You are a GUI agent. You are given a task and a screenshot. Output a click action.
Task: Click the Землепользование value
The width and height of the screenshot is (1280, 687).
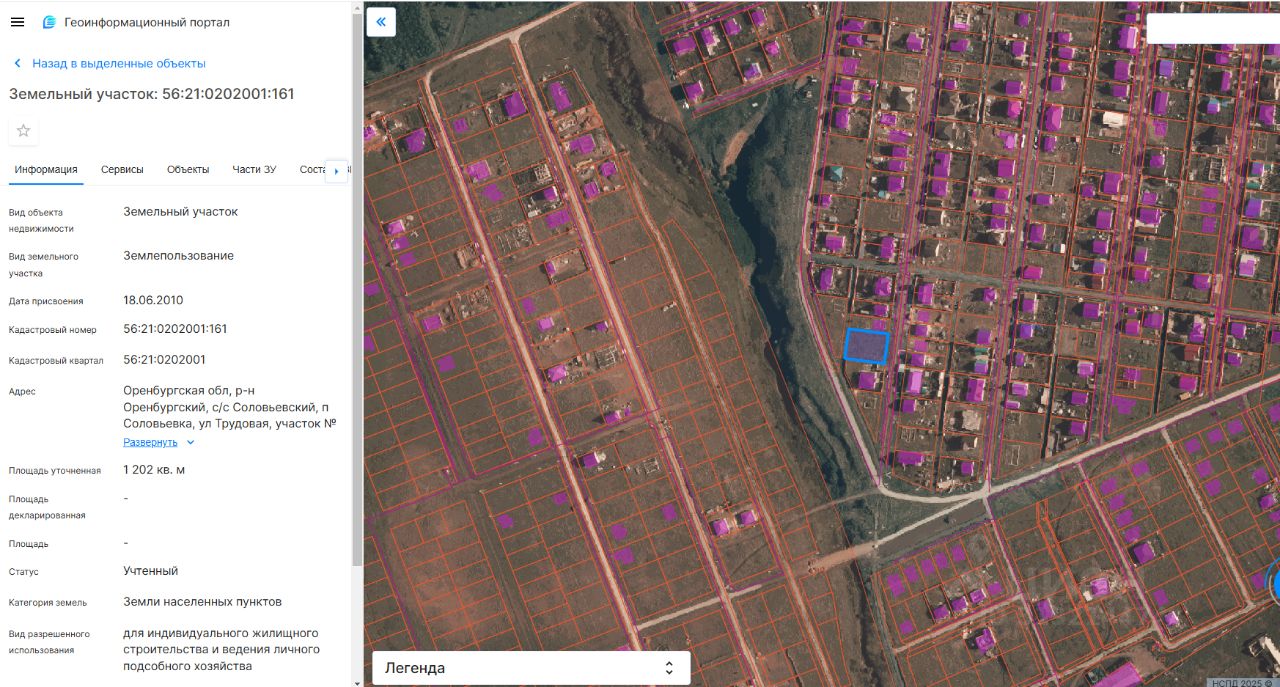[x=178, y=256]
